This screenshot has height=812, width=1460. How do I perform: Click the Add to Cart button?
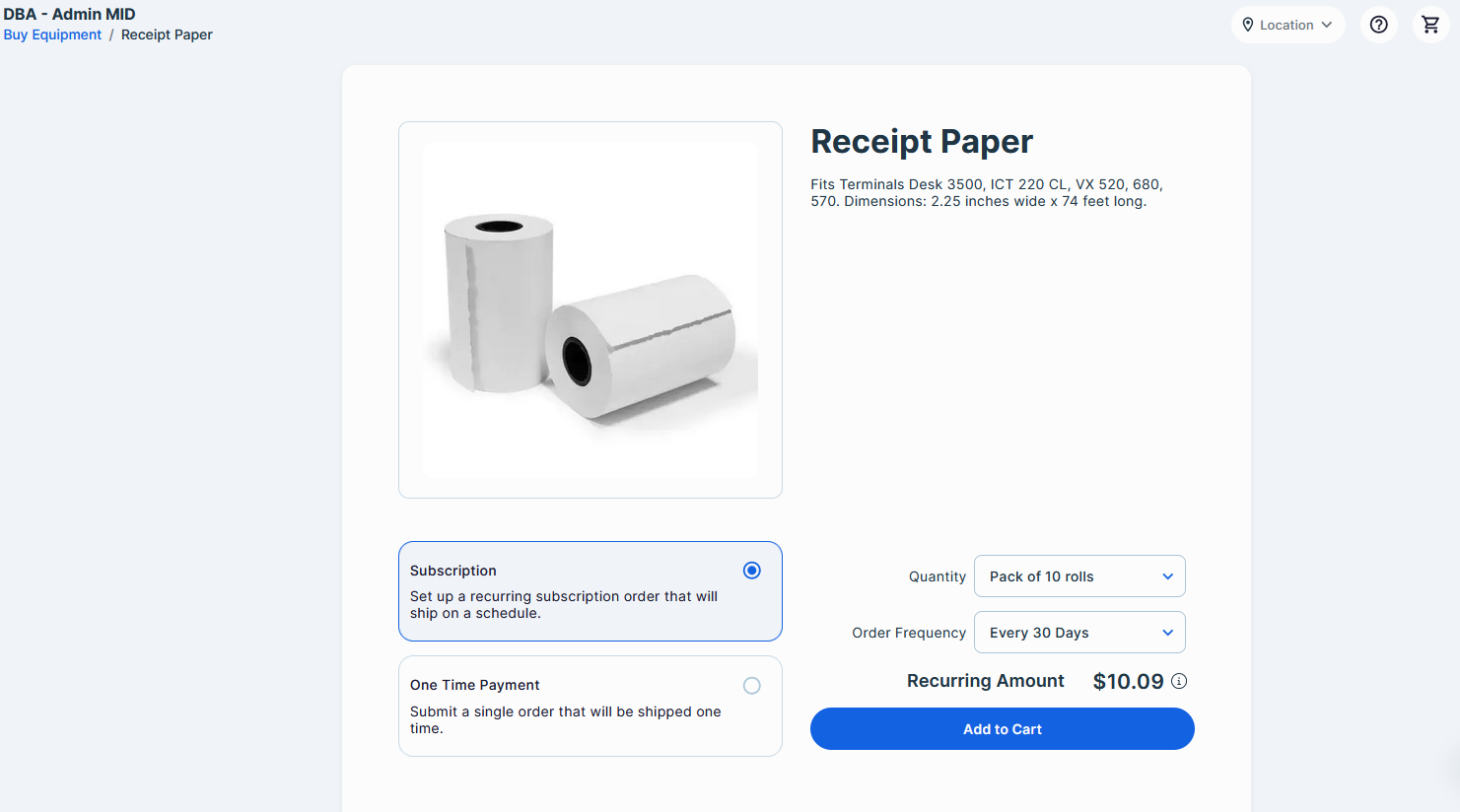click(1003, 729)
